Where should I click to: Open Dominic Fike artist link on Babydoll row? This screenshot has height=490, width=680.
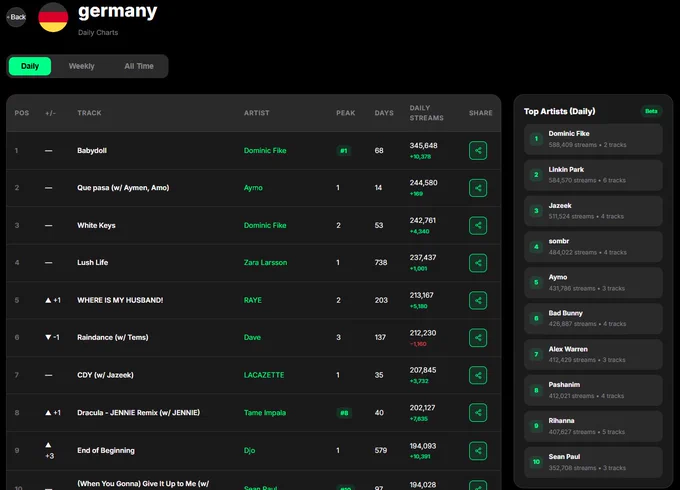tap(265, 150)
